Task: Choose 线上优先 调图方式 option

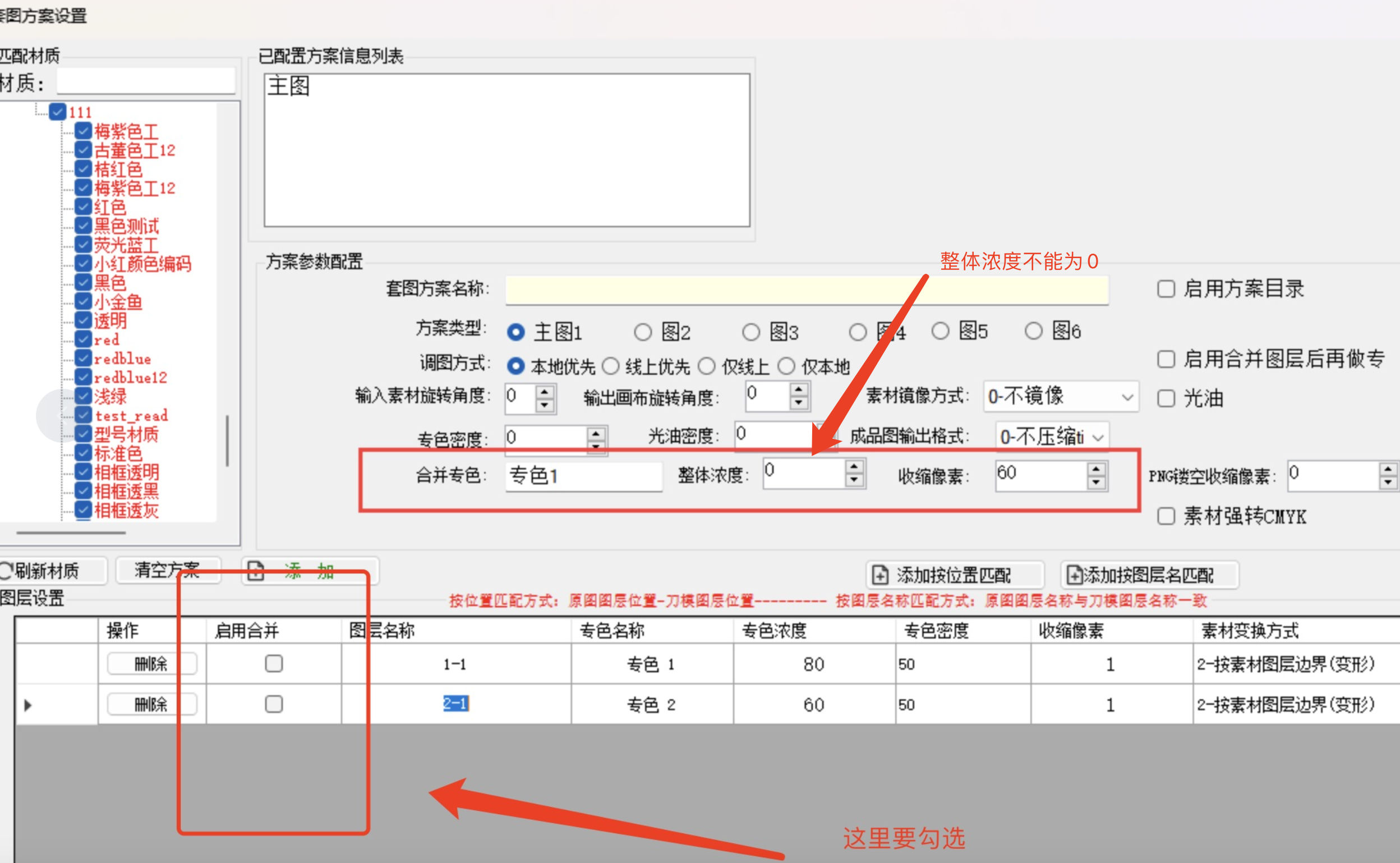Action: pos(611,366)
